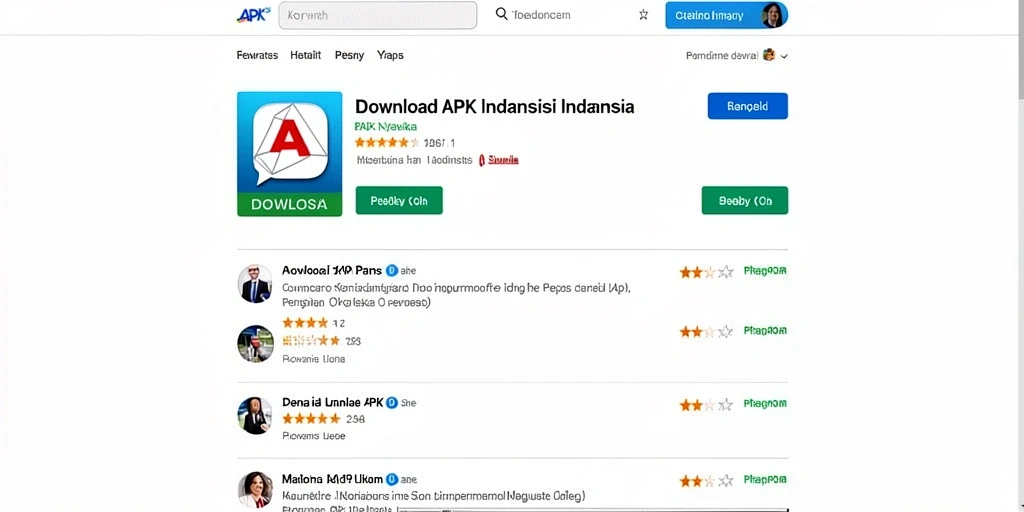Click the Download APK Indansisi Indansia title
Viewport: 1024px width, 512px height.
tap(494, 106)
